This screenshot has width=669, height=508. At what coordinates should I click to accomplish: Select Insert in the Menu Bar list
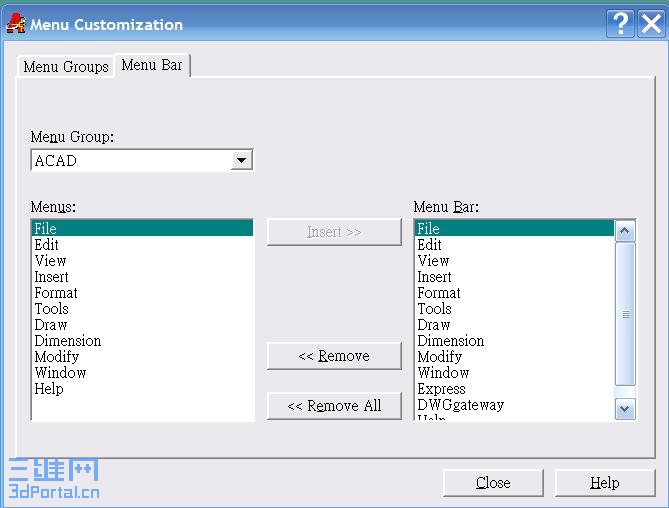point(515,277)
